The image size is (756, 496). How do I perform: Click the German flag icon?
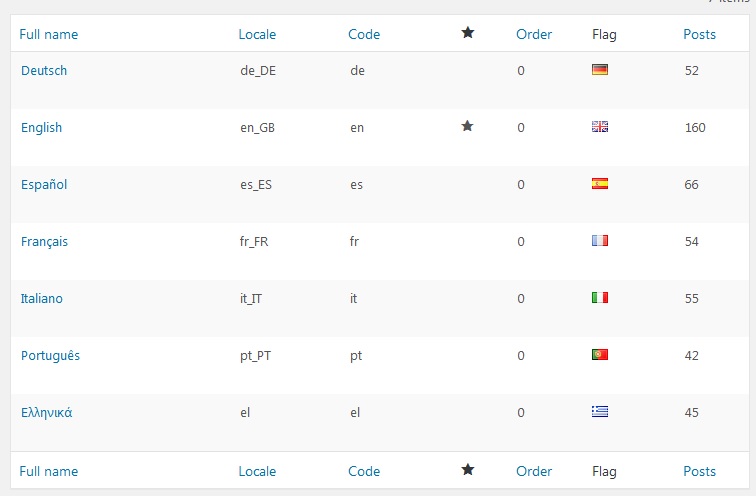(x=600, y=70)
